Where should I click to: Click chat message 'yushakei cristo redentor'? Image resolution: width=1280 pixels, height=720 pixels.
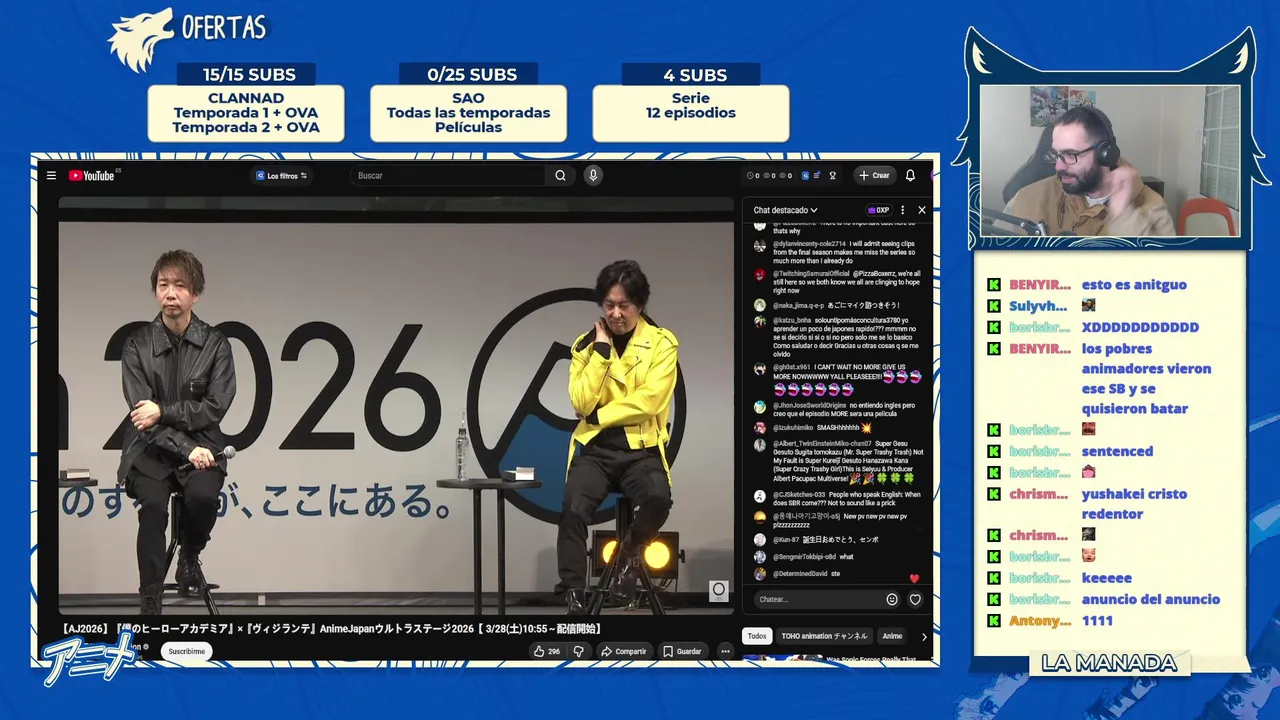[x=1134, y=503]
